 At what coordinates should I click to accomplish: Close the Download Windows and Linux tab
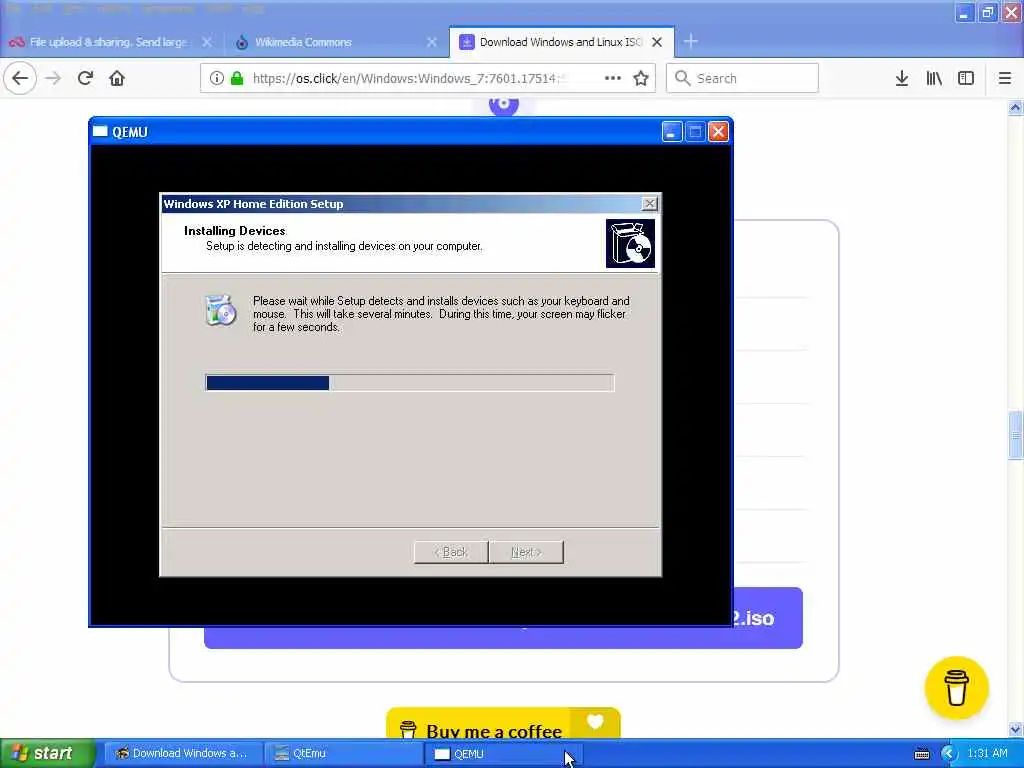pos(657,42)
